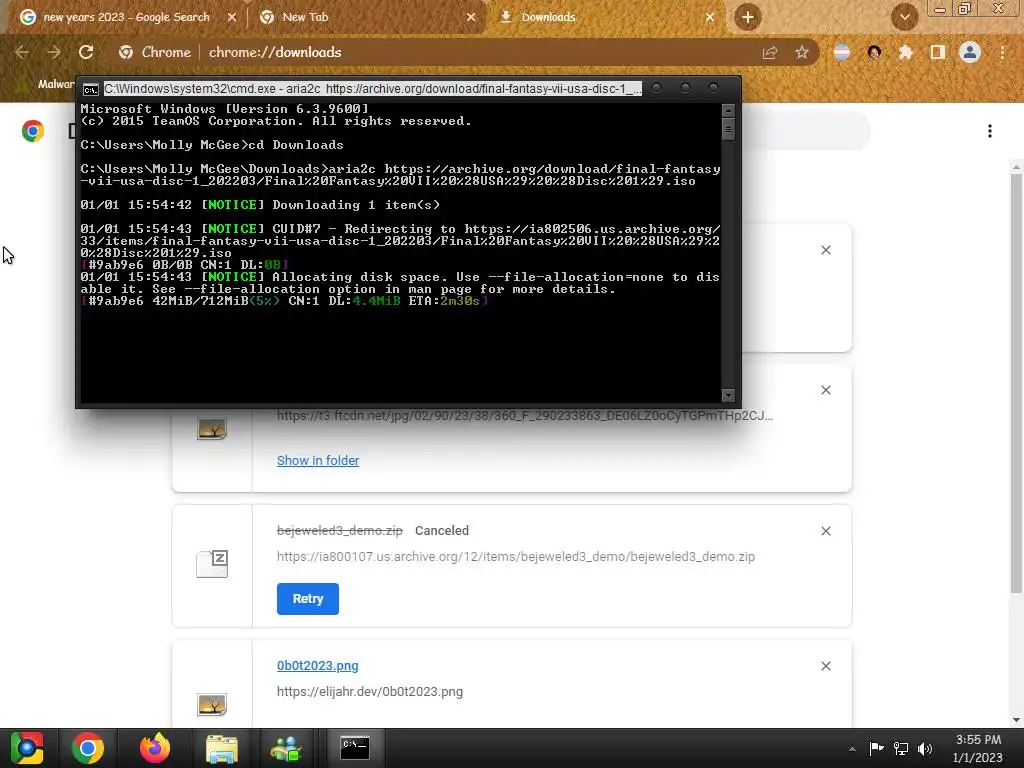Remove 0b0t2023.png from the list
The height and width of the screenshot is (768, 1024).
[826, 666]
